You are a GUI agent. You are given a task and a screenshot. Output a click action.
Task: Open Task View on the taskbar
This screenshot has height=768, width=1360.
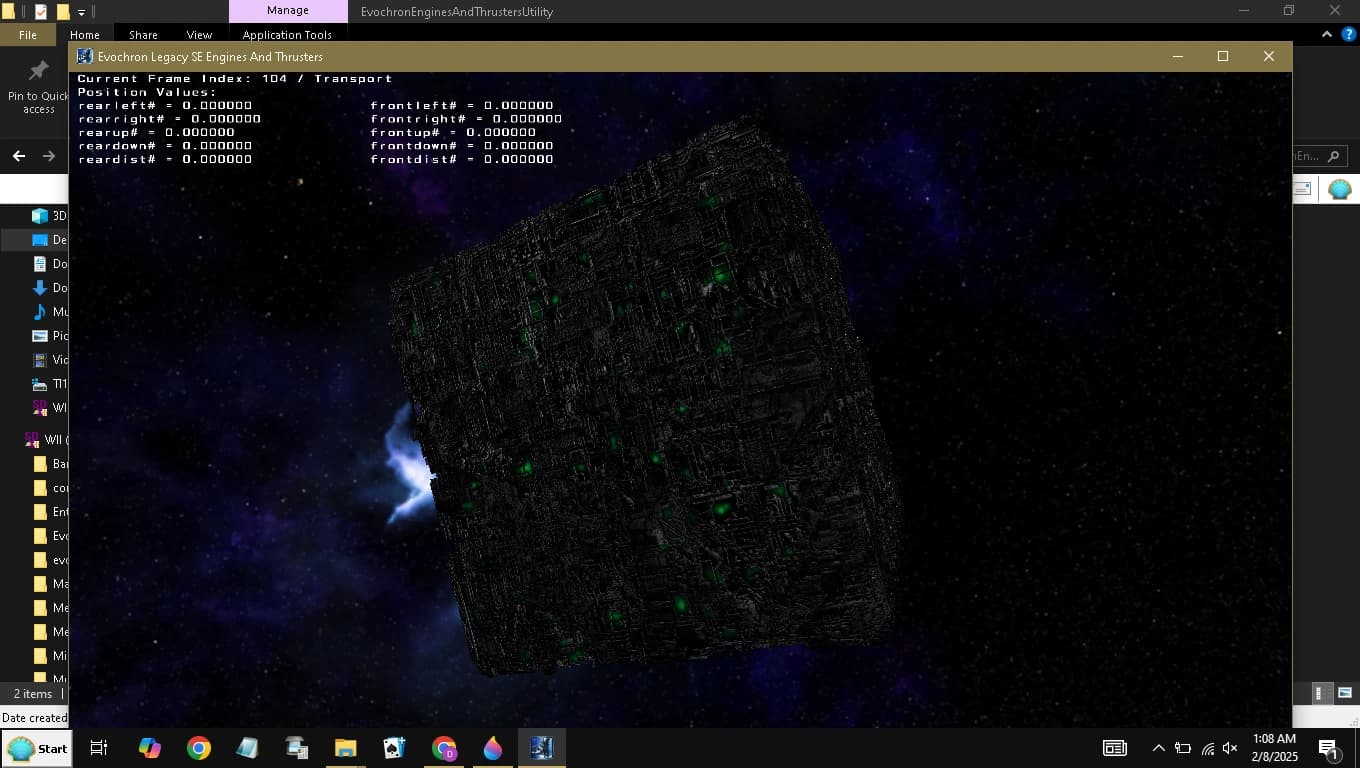click(x=99, y=748)
